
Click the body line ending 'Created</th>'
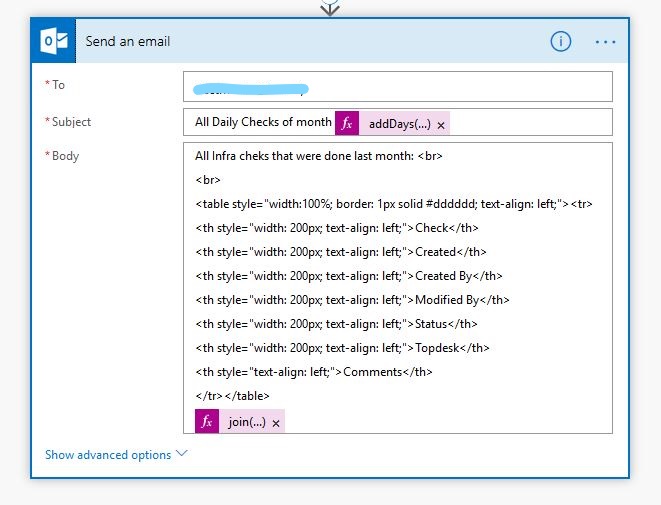(x=341, y=252)
